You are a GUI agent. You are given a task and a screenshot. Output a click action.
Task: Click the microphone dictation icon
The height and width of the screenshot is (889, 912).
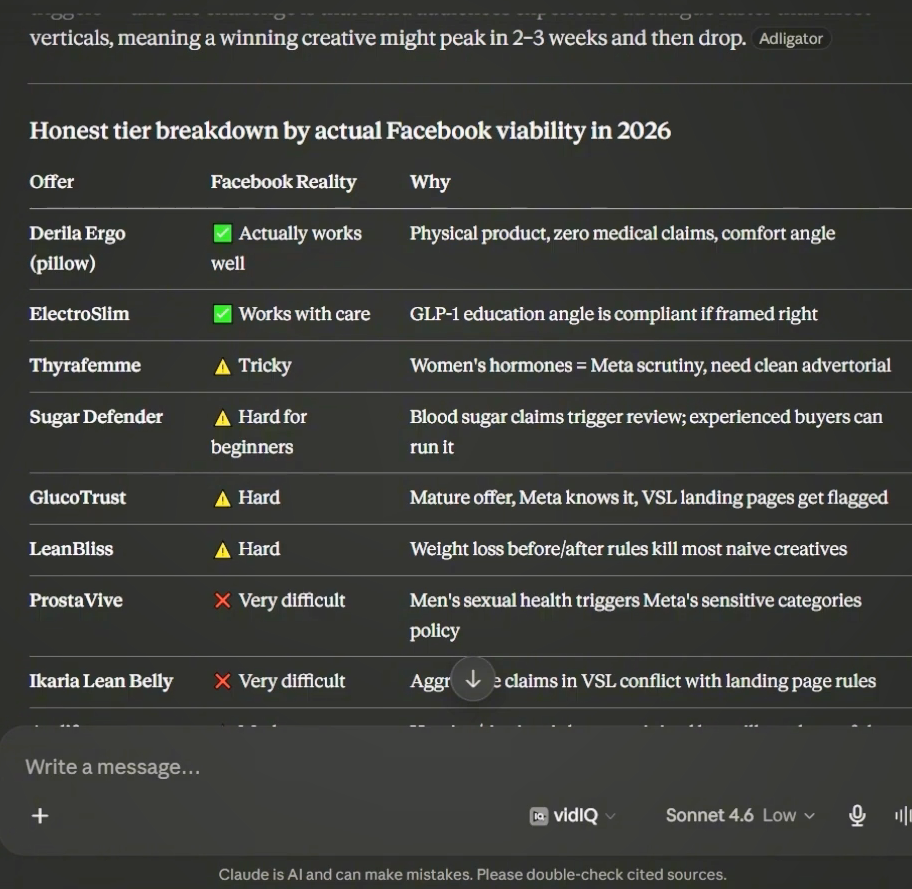857,816
